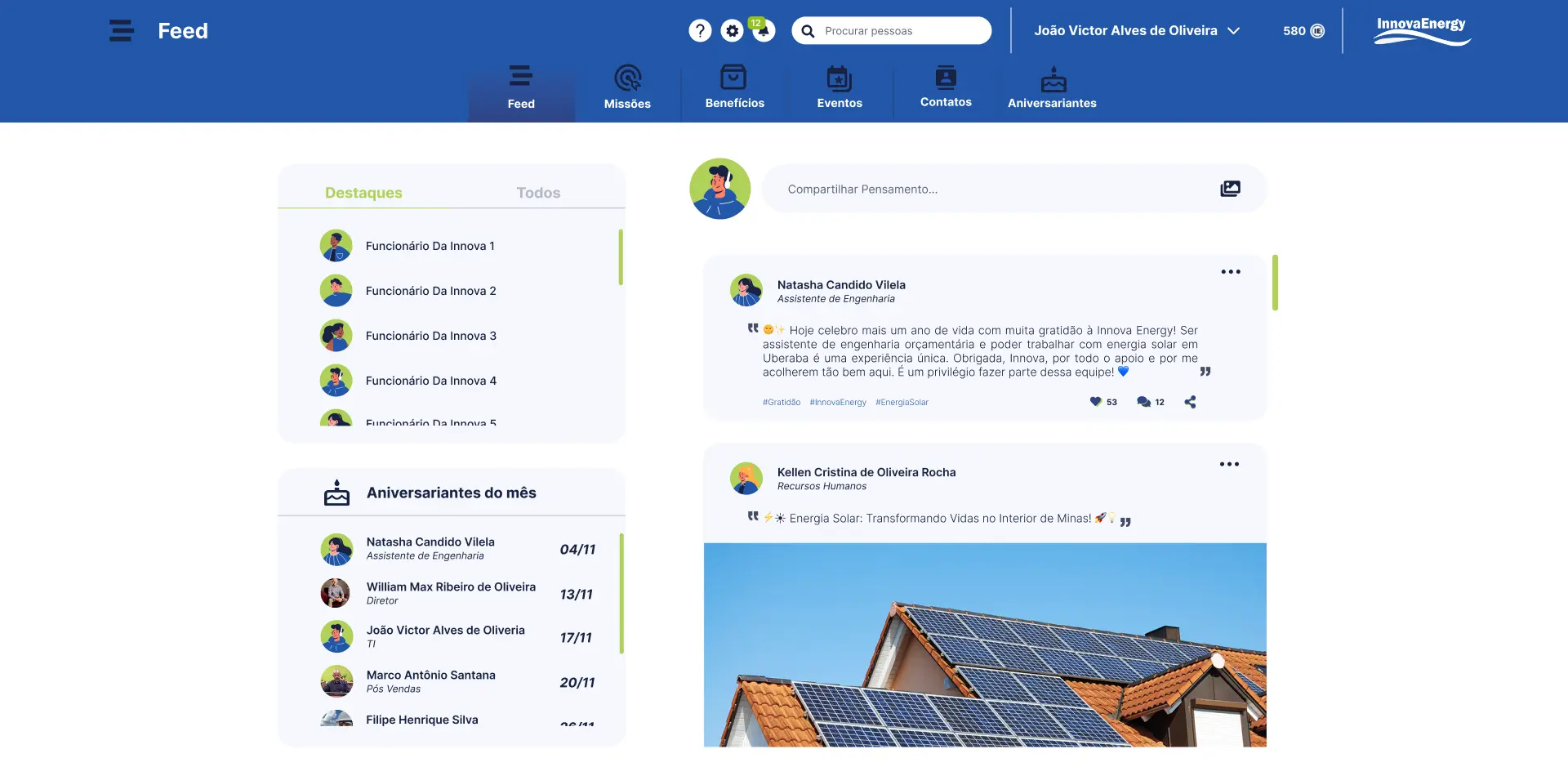The width and height of the screenshot is (1568, 776).
Task: Click the 04/11 birthday date
Action: [577, 550]
